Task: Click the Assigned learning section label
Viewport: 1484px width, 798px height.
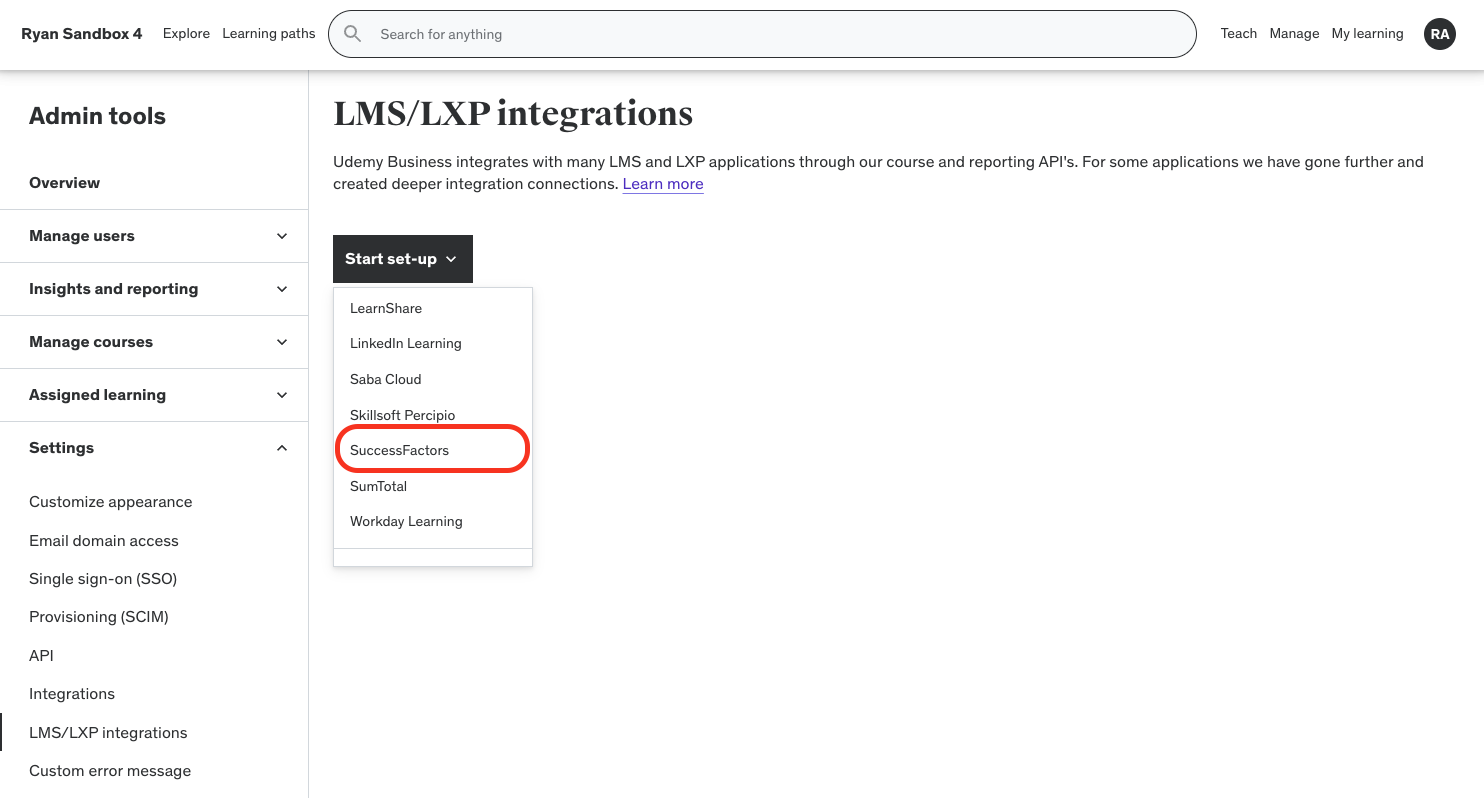Action: 98,395
